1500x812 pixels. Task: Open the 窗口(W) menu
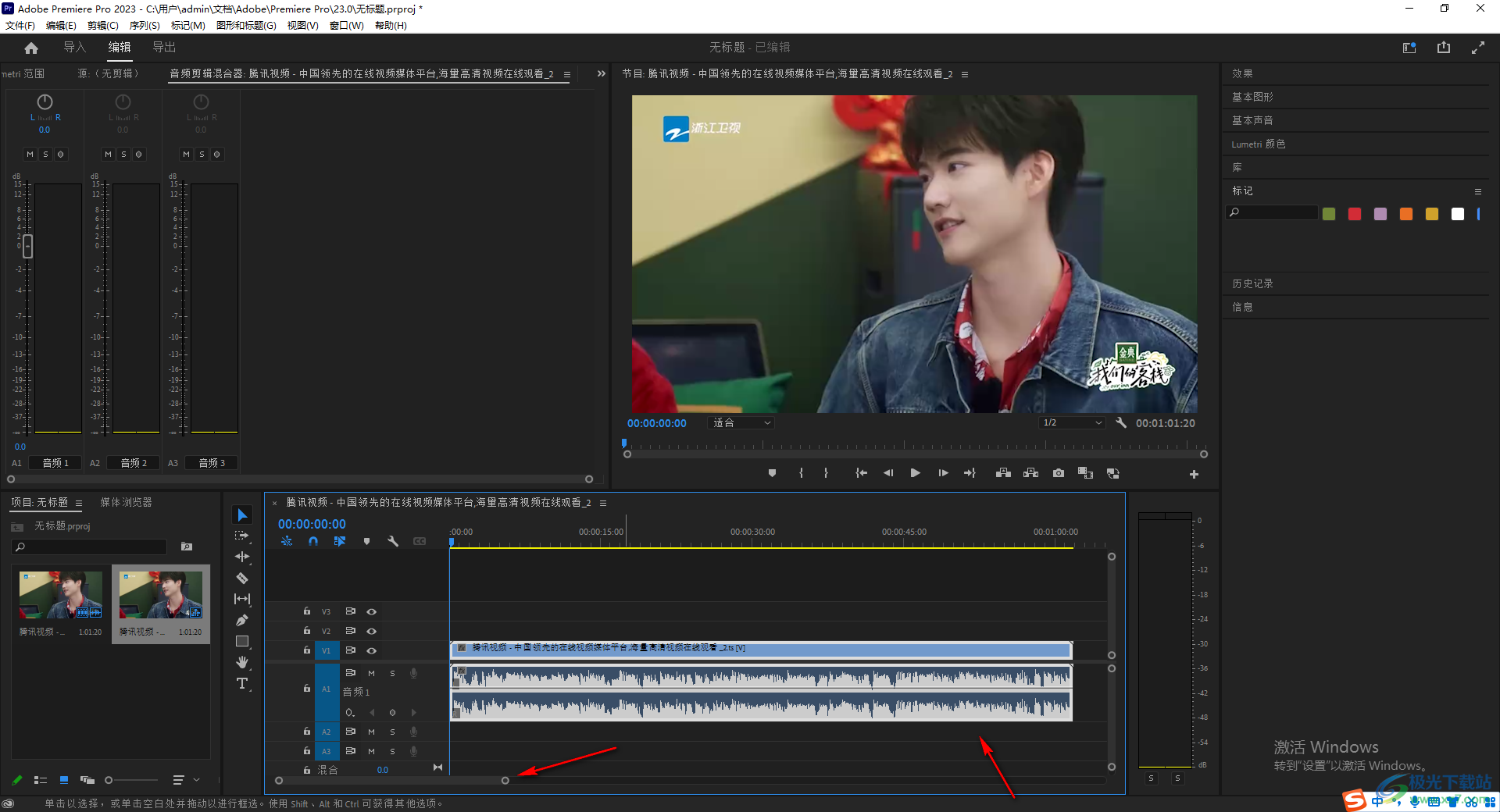(347, 25)
